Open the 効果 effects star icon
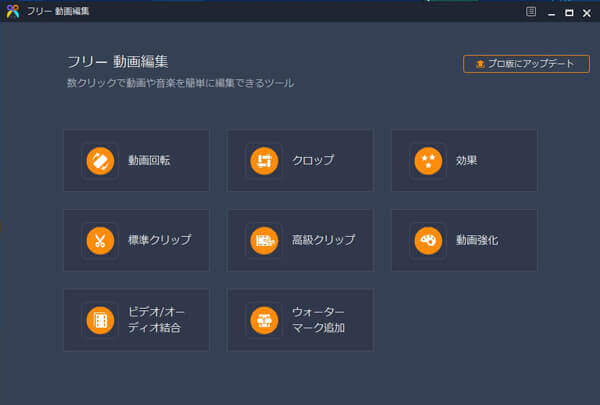Viewport: 600px width, 405px height. click(x=428, y=161)
